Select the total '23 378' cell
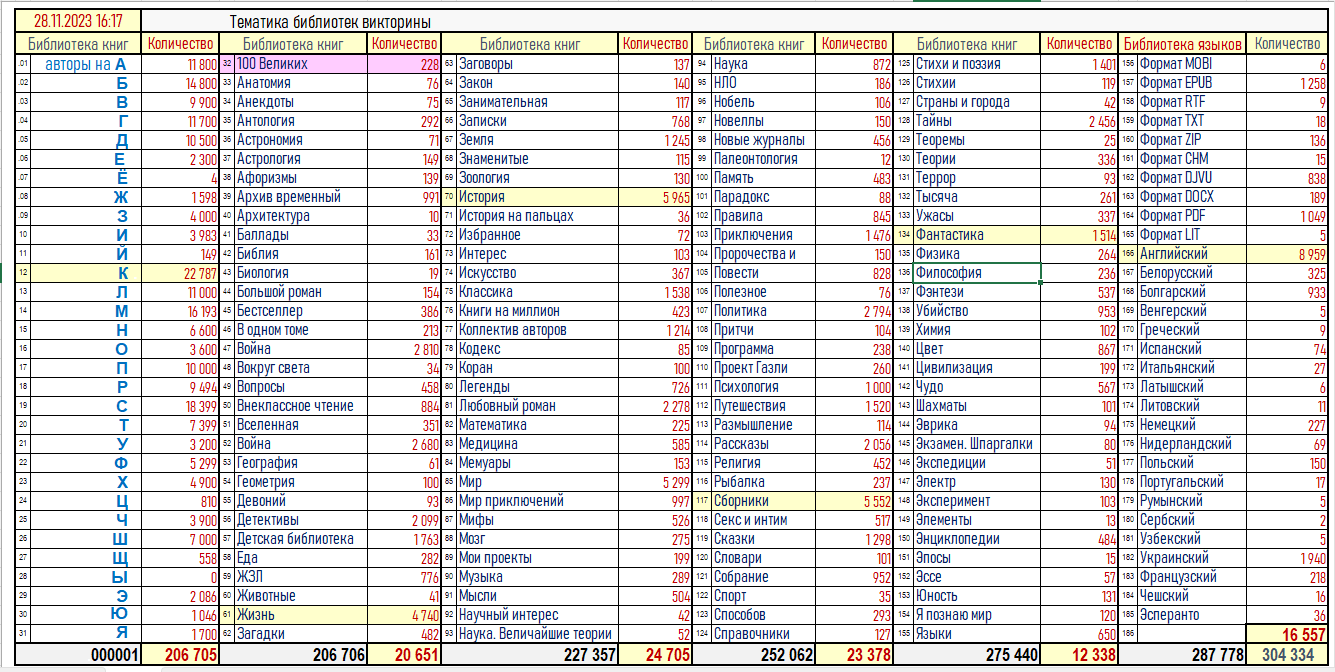 (854, 654)
